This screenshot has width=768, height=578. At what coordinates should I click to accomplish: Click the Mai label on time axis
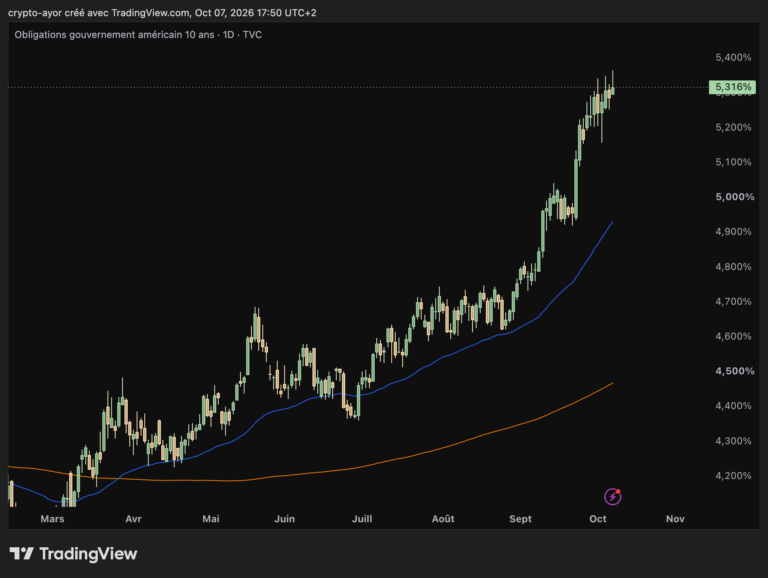[x=211, y=519]
